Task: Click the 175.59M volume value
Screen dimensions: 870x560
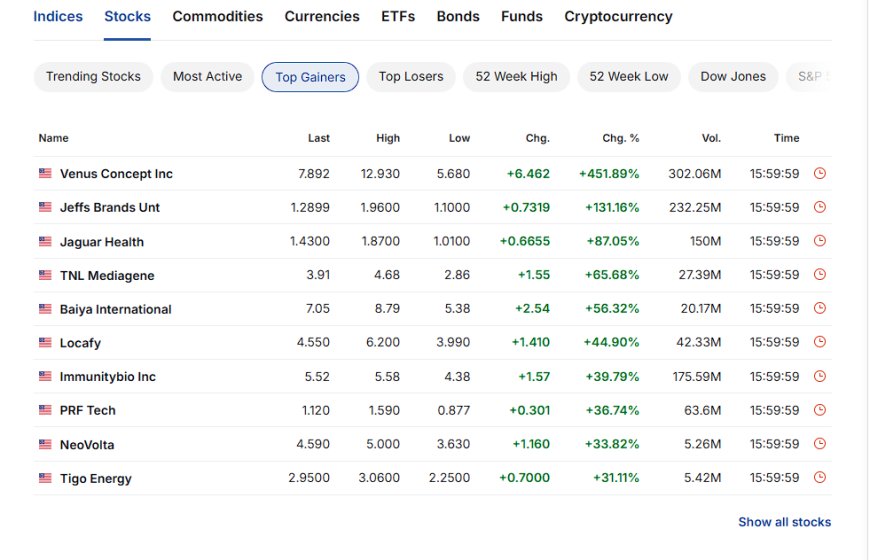Action: [697, 377]
